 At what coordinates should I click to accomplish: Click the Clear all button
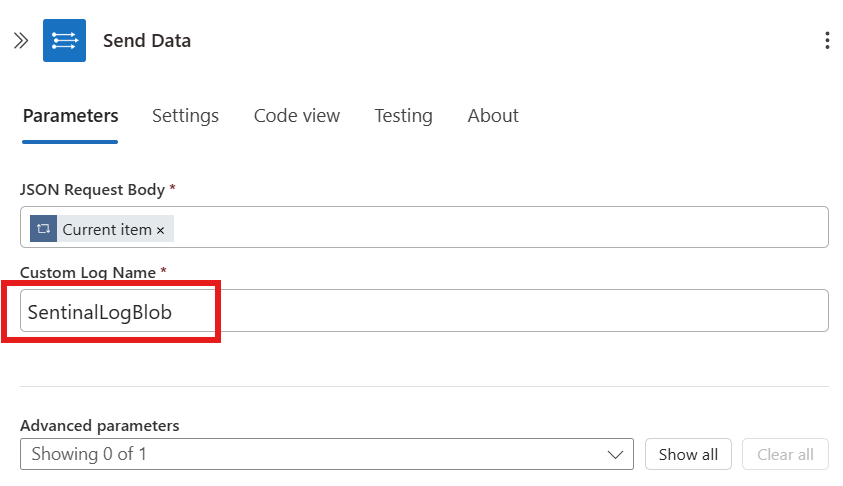(x=785, y=454)
